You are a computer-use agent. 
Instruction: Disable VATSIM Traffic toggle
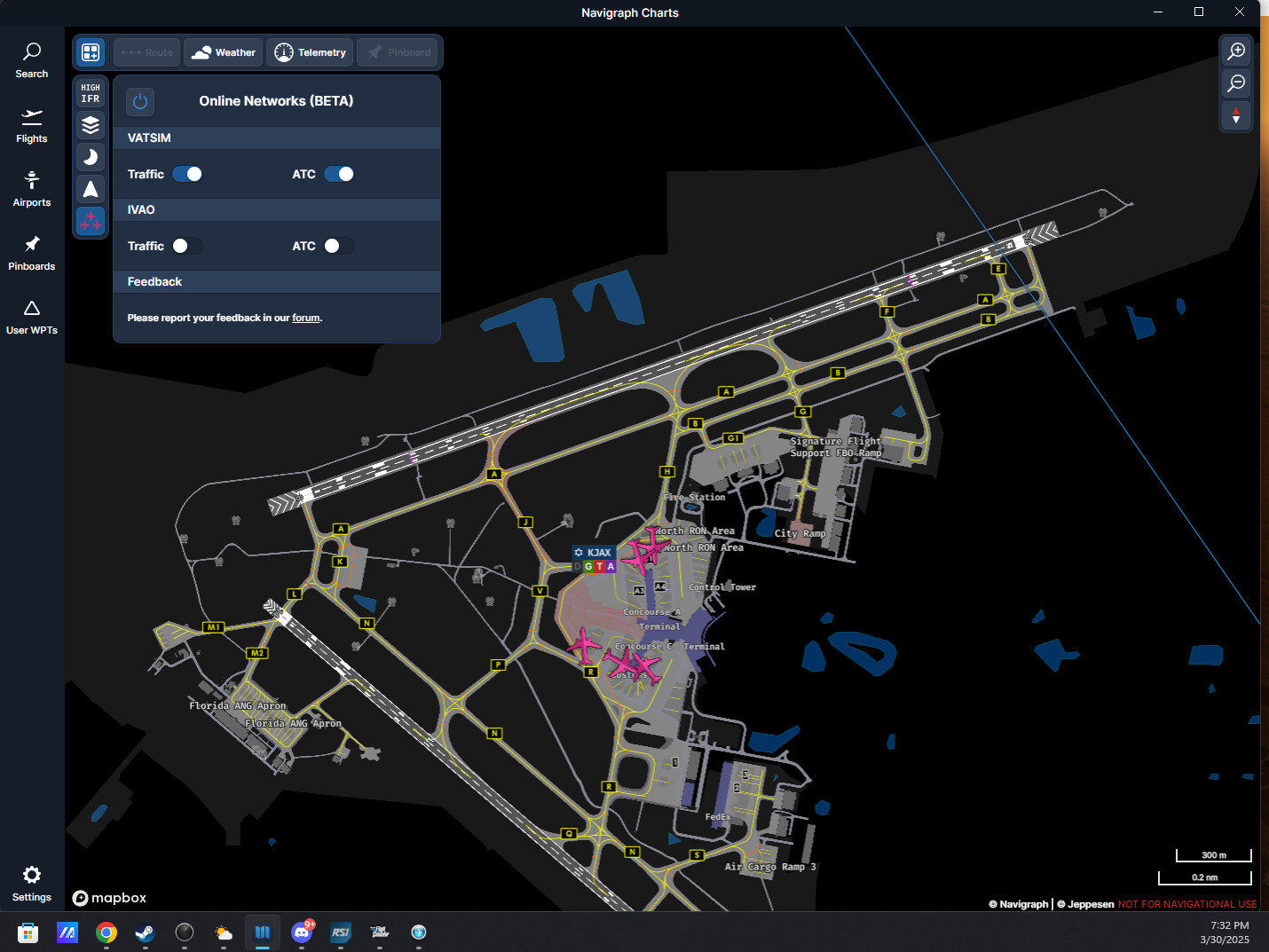(187, 174)
